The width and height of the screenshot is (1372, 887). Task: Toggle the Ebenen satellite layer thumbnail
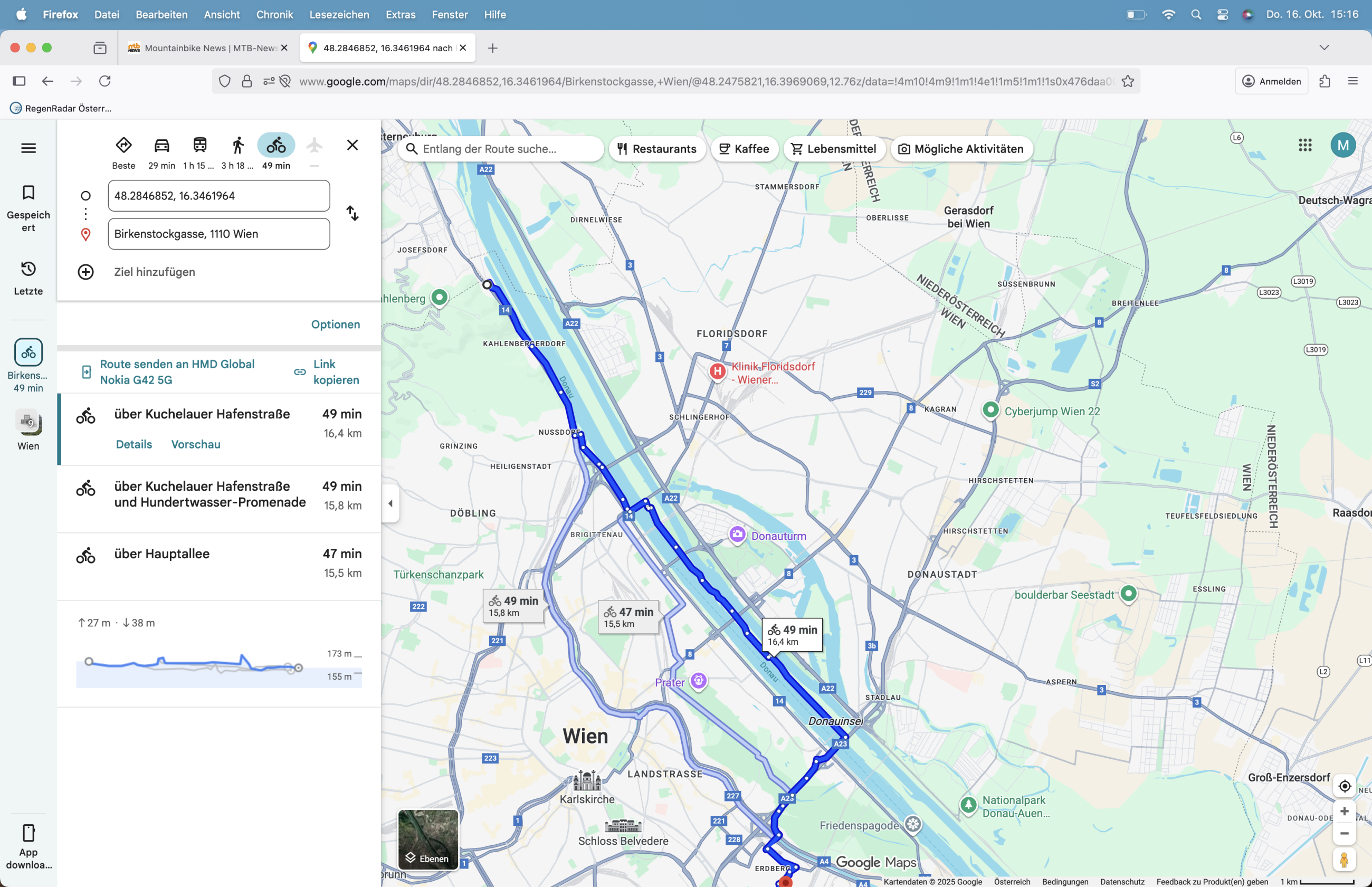428,839
